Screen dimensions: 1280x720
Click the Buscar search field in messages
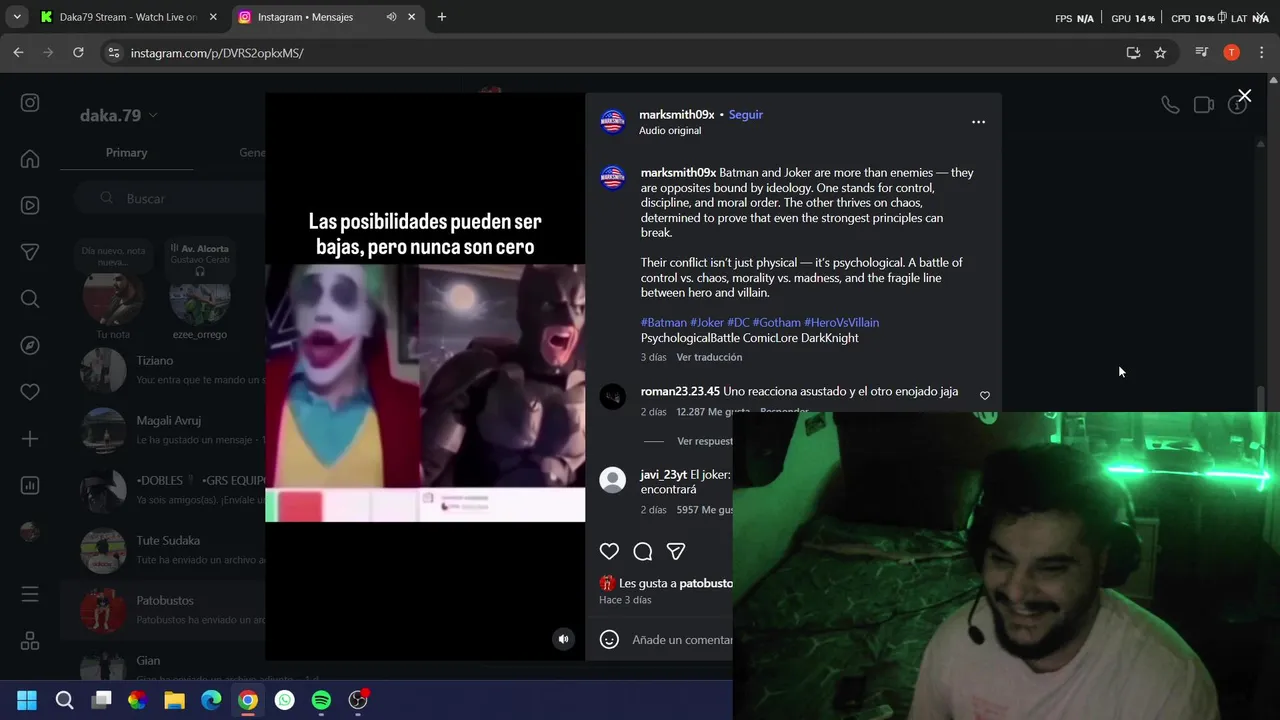point(170,198)
